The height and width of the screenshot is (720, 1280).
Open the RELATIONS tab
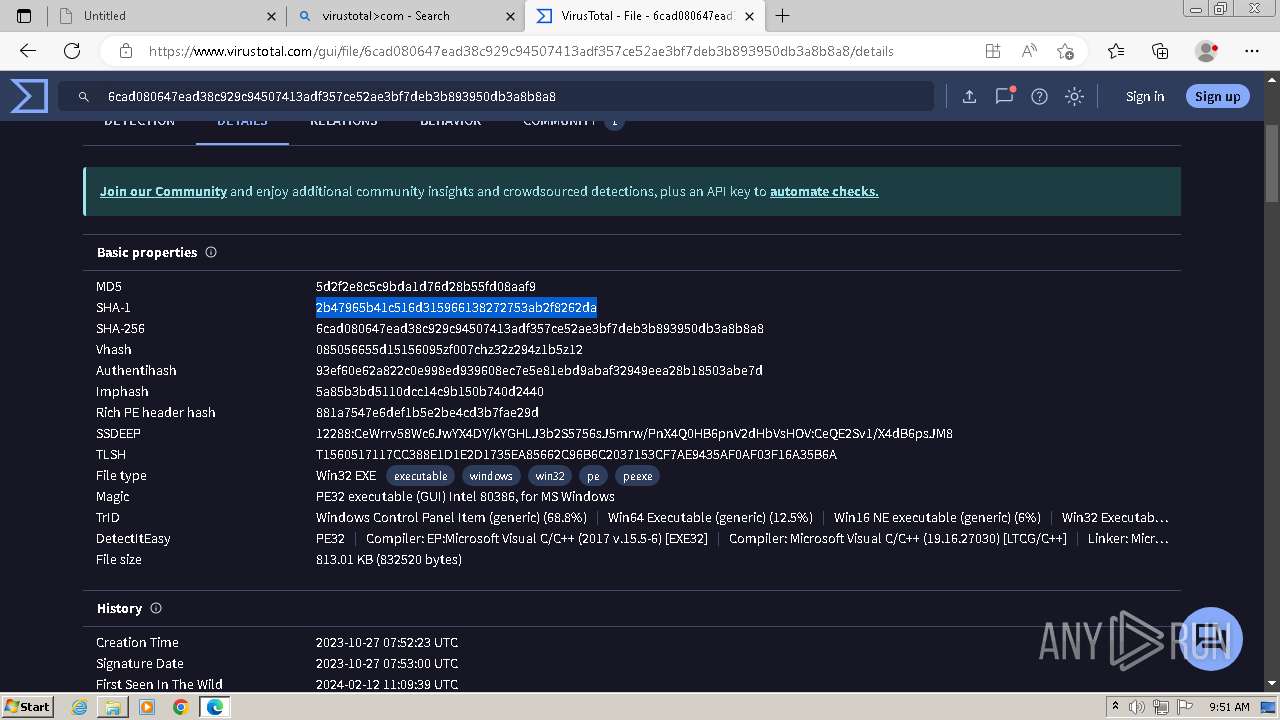(x=343, y=122)
